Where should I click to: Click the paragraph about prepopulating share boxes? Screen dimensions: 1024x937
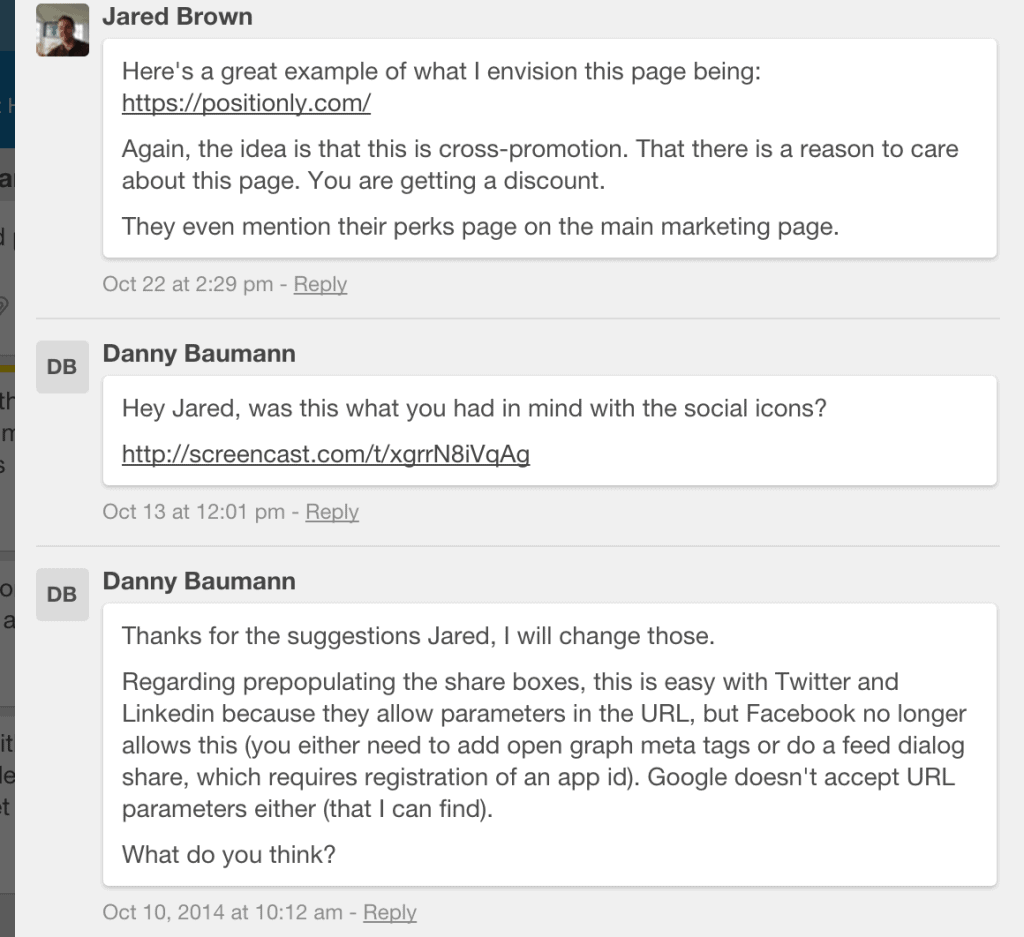click(540, 745)
